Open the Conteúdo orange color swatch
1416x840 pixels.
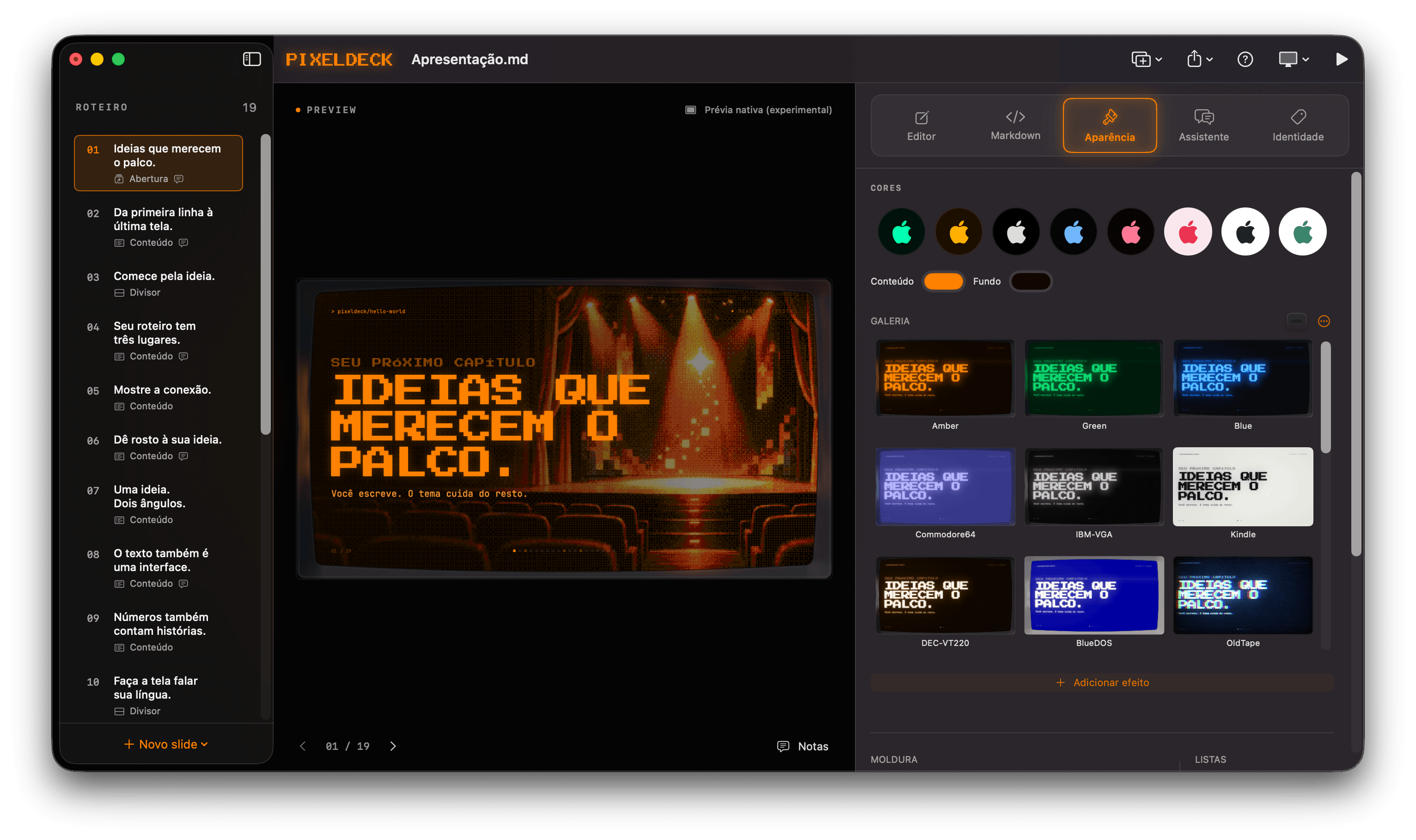point(943,281)
